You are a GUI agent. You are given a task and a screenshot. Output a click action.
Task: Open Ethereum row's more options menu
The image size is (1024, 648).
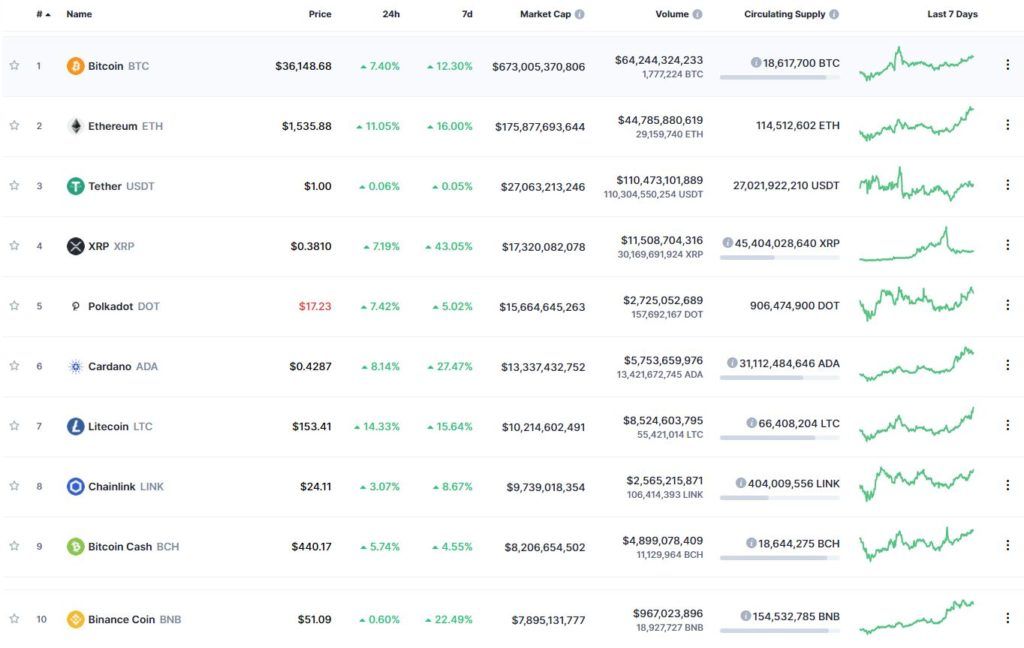pyautogui.click(x=1008, y=125)
